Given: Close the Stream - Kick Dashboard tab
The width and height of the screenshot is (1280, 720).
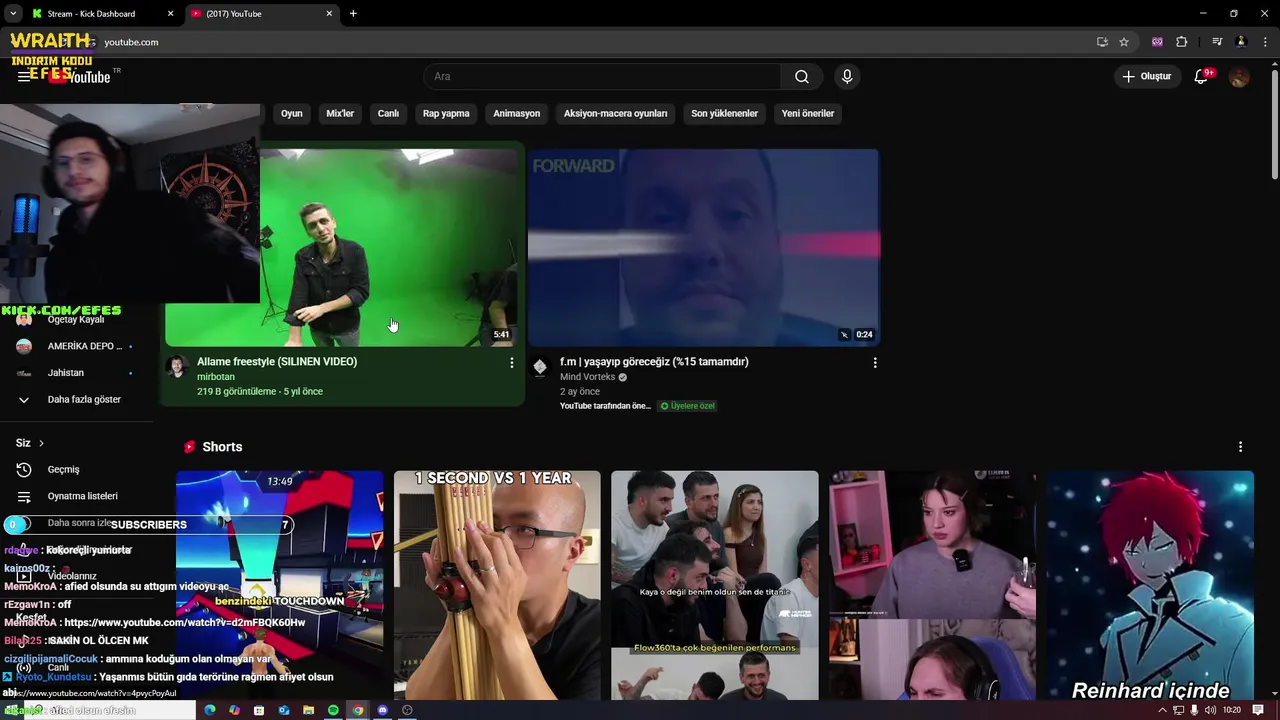Looking at the screenshot, I should 170,14.
